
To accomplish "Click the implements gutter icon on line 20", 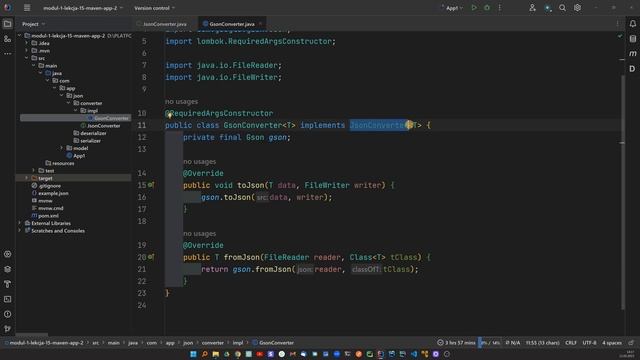I will [x=151, y=257].
